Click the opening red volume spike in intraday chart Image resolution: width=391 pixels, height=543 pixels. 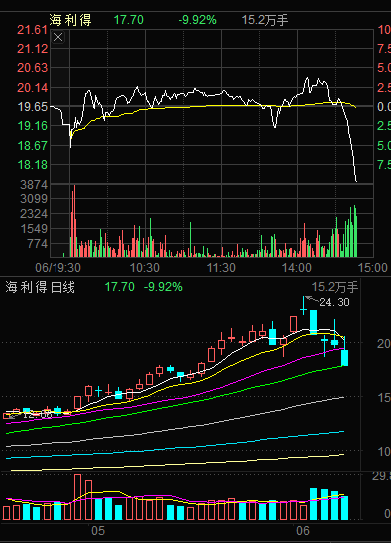(x=73, y=221)
